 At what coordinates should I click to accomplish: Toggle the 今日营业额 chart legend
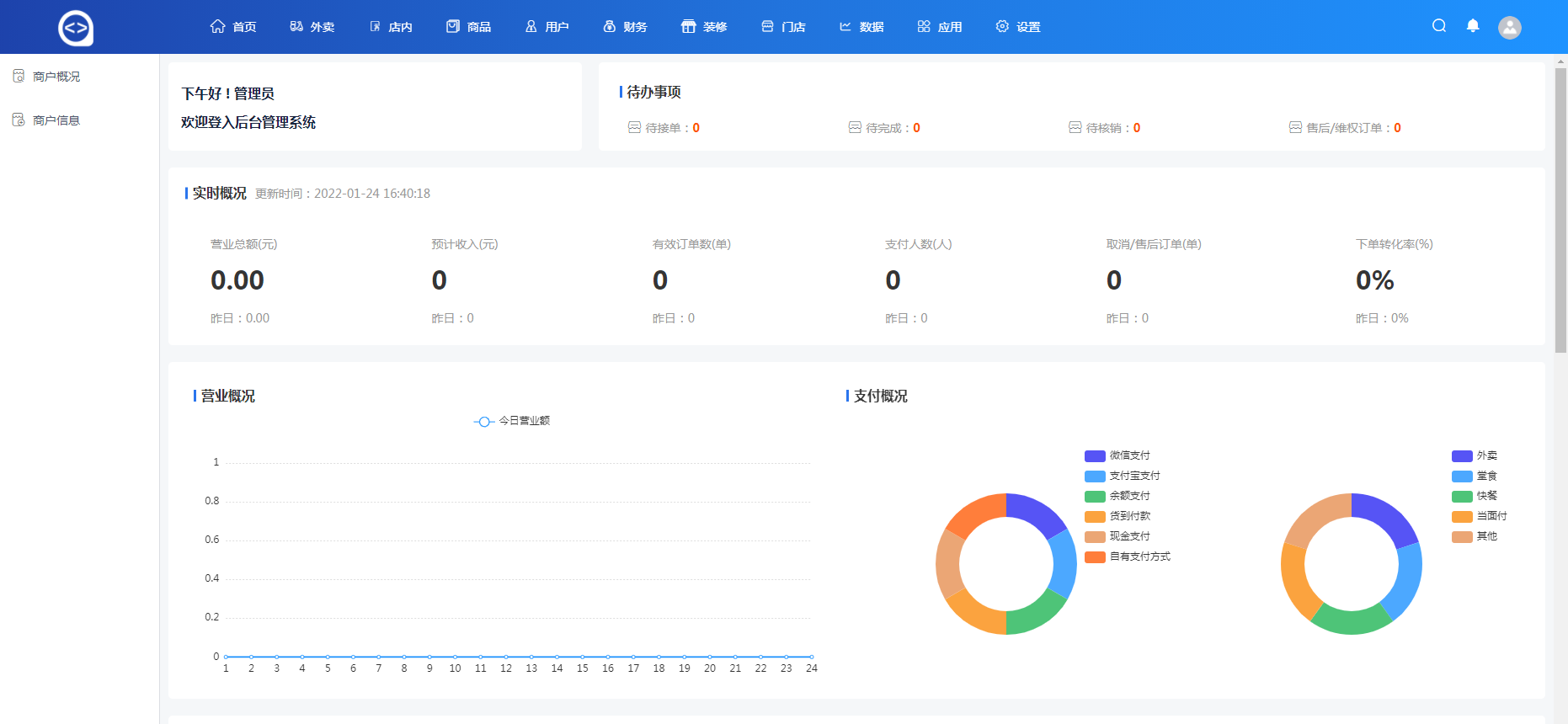(512, 421)
